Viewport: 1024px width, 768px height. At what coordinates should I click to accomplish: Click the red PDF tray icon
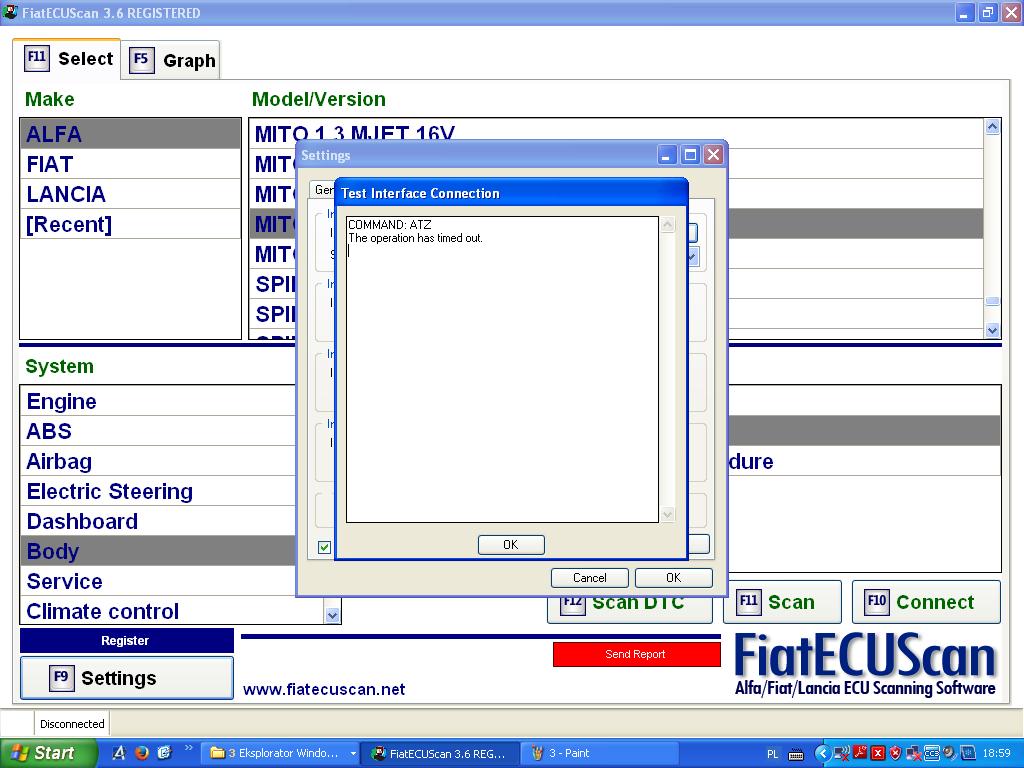tap(860, 753)
